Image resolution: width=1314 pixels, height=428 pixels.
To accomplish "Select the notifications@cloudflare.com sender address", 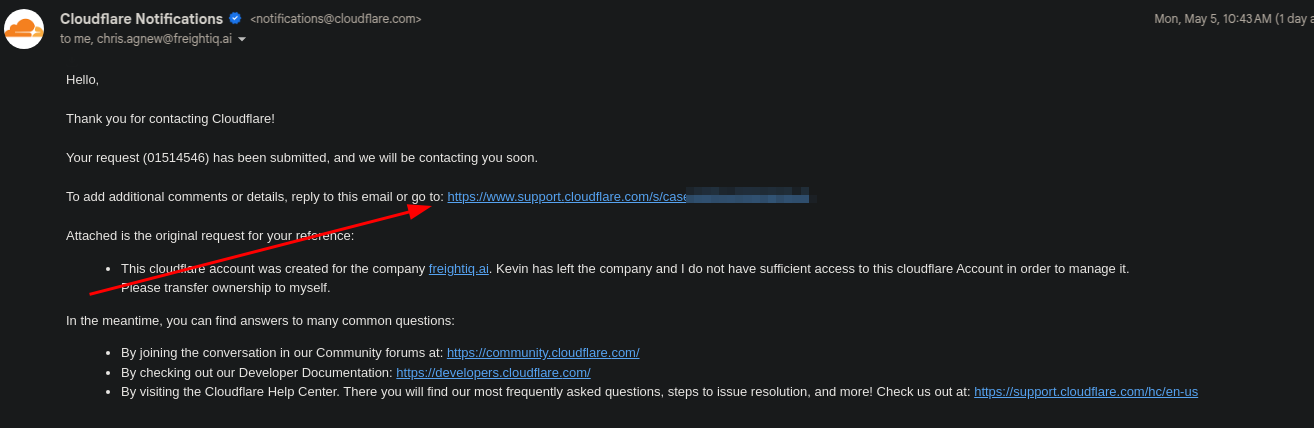I will point(335,19).
